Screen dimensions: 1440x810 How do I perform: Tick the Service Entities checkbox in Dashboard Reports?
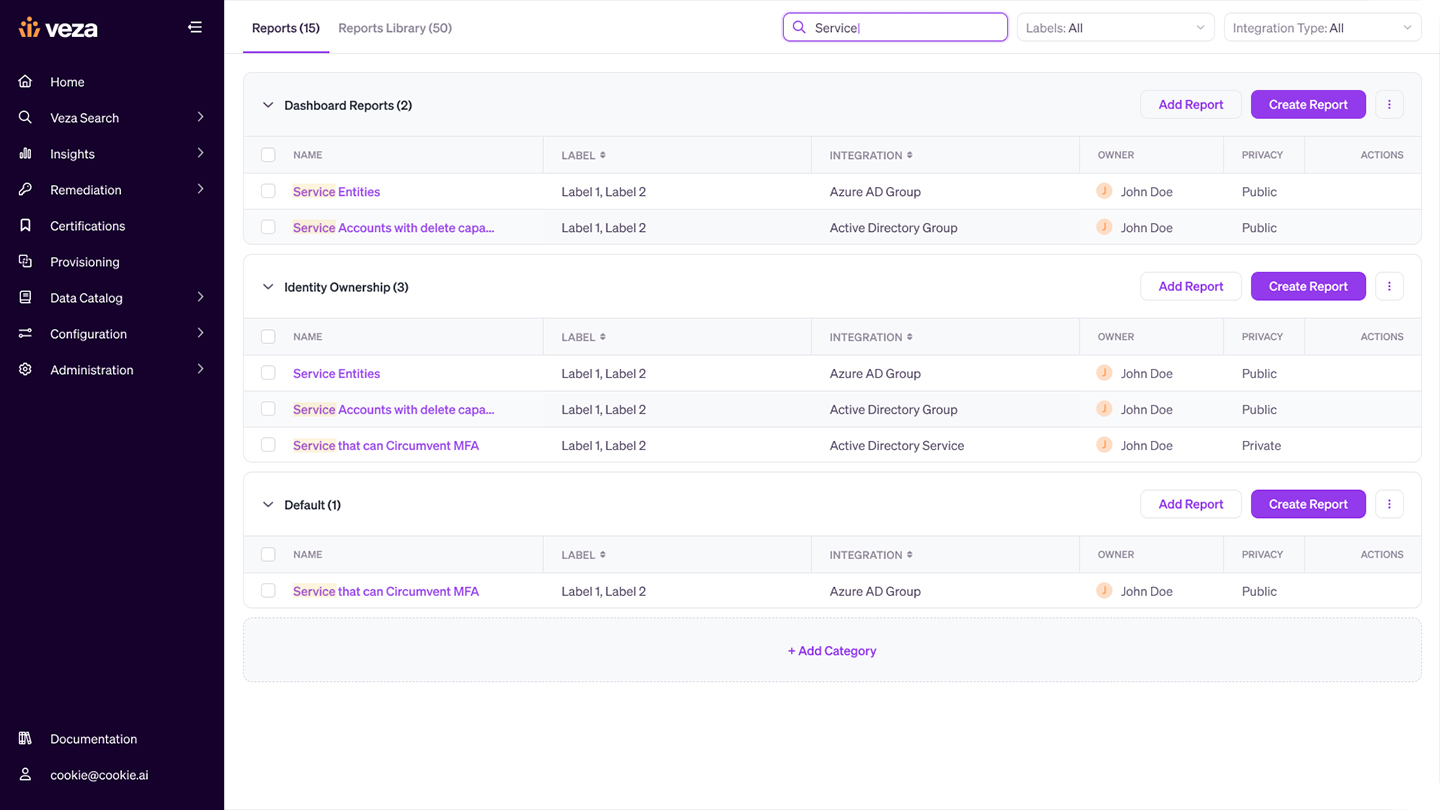(x=268, y=191)
